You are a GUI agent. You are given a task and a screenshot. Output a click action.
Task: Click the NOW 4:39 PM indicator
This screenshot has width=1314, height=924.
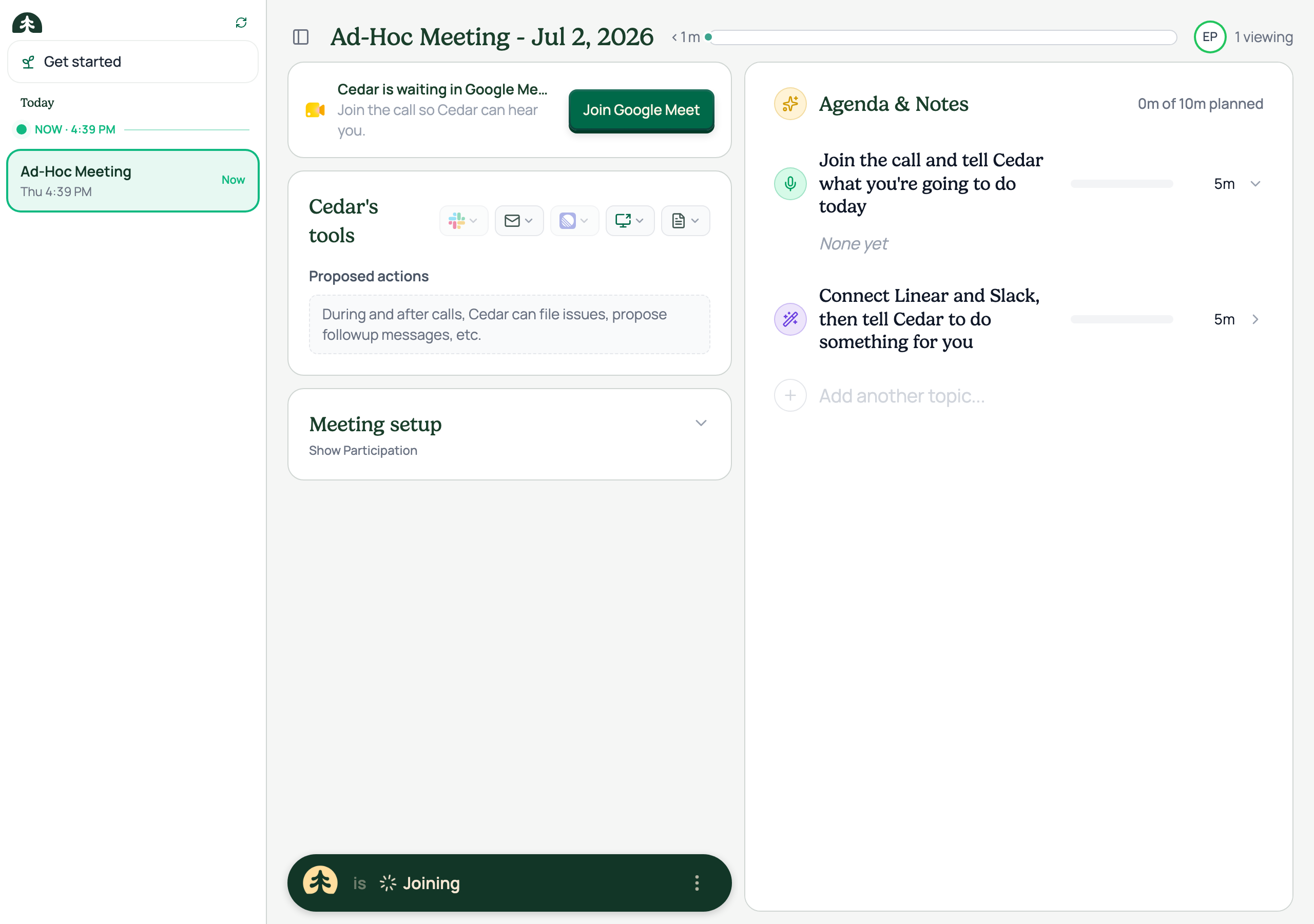(74, 129)
